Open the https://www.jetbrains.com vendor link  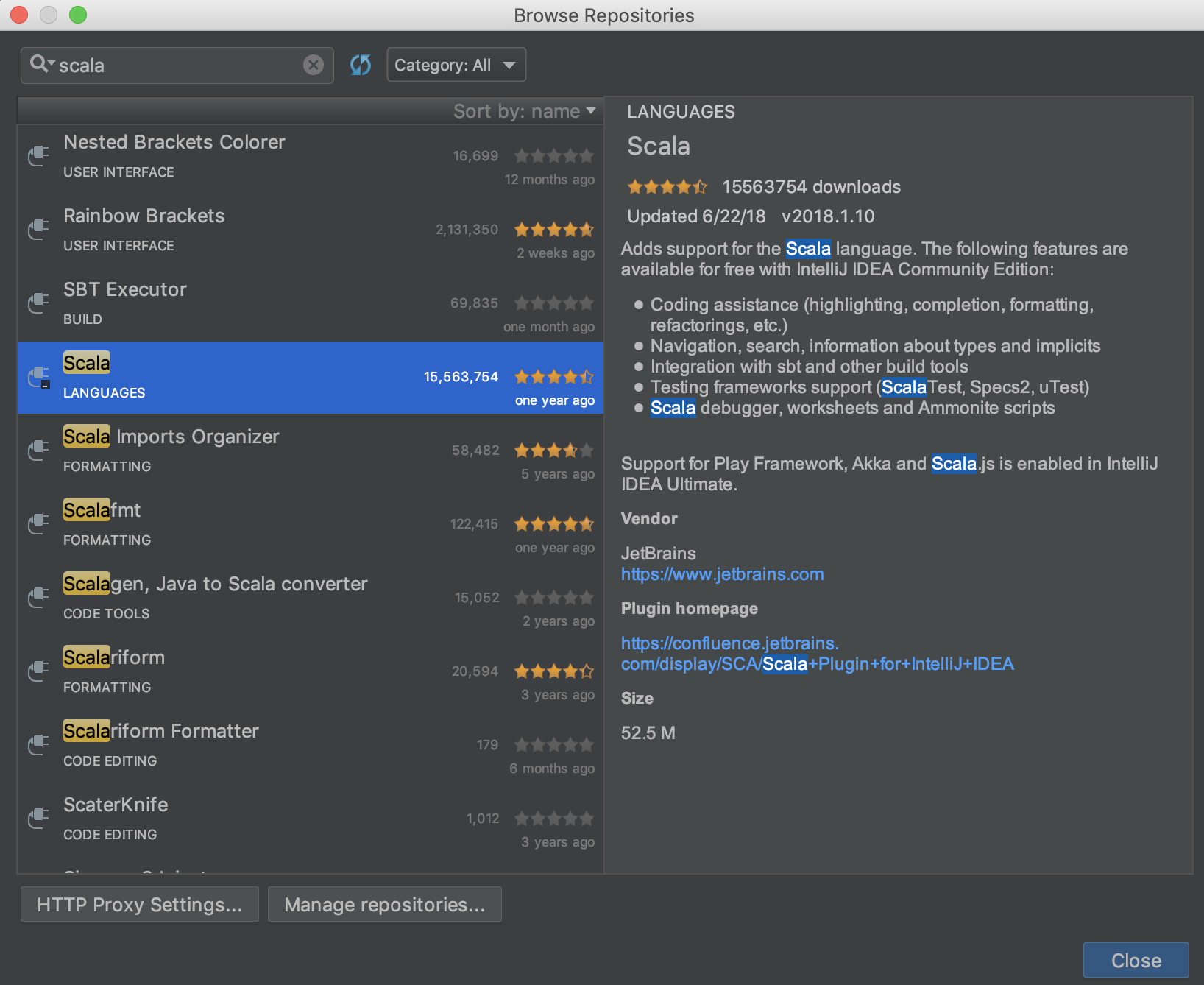(x=723, y=574)
